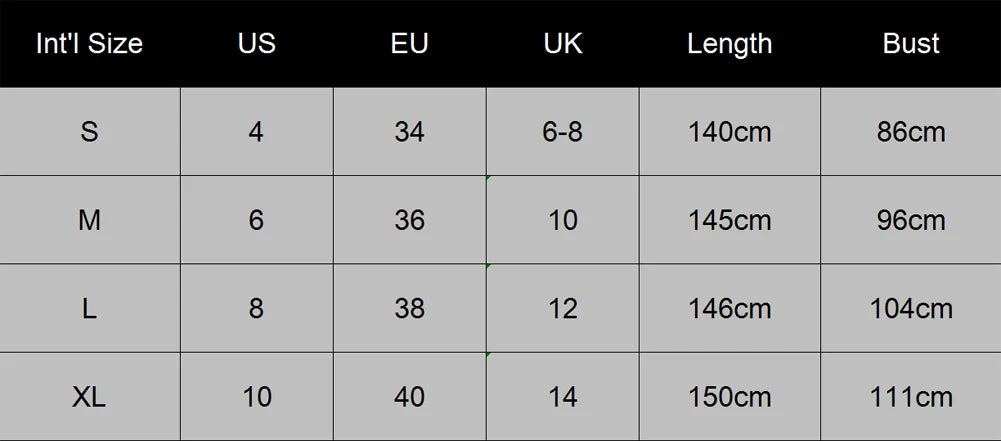Click the 104cm bust cell
Screen dimensions: 1001x441
tap(911, 308)
